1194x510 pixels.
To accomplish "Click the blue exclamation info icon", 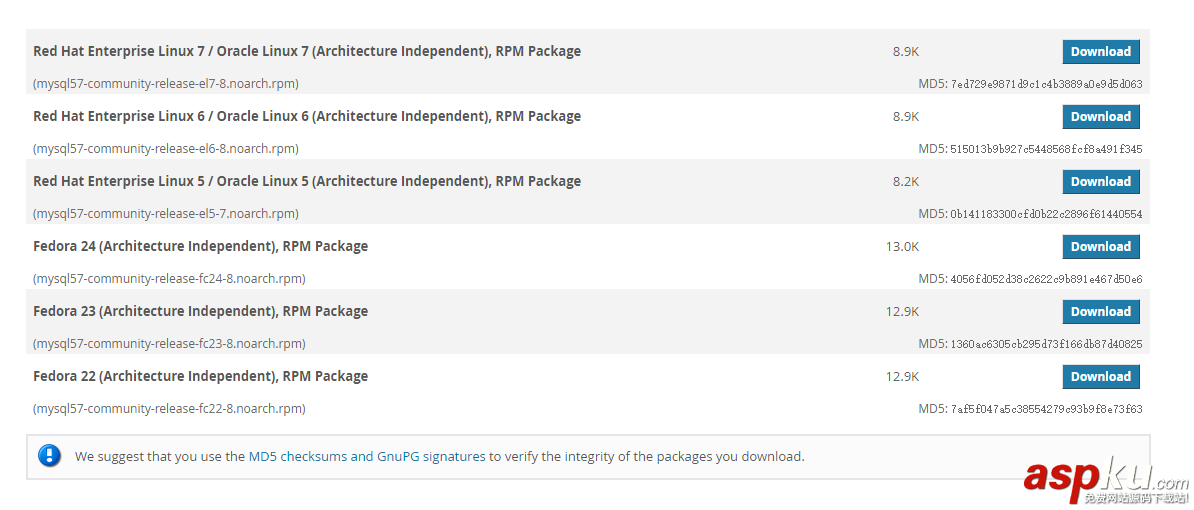I will click(50, 456).
